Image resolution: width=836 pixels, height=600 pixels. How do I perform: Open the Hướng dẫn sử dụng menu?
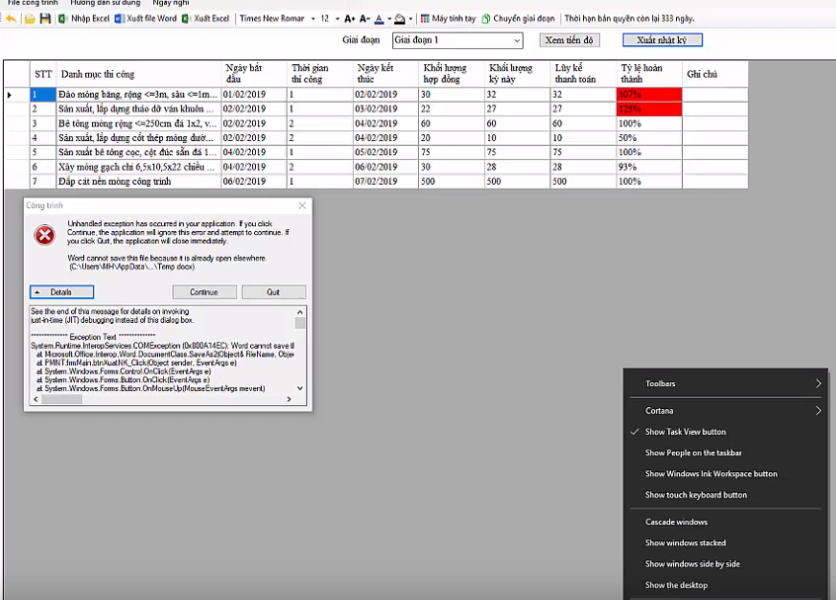[x=105, y=3]
